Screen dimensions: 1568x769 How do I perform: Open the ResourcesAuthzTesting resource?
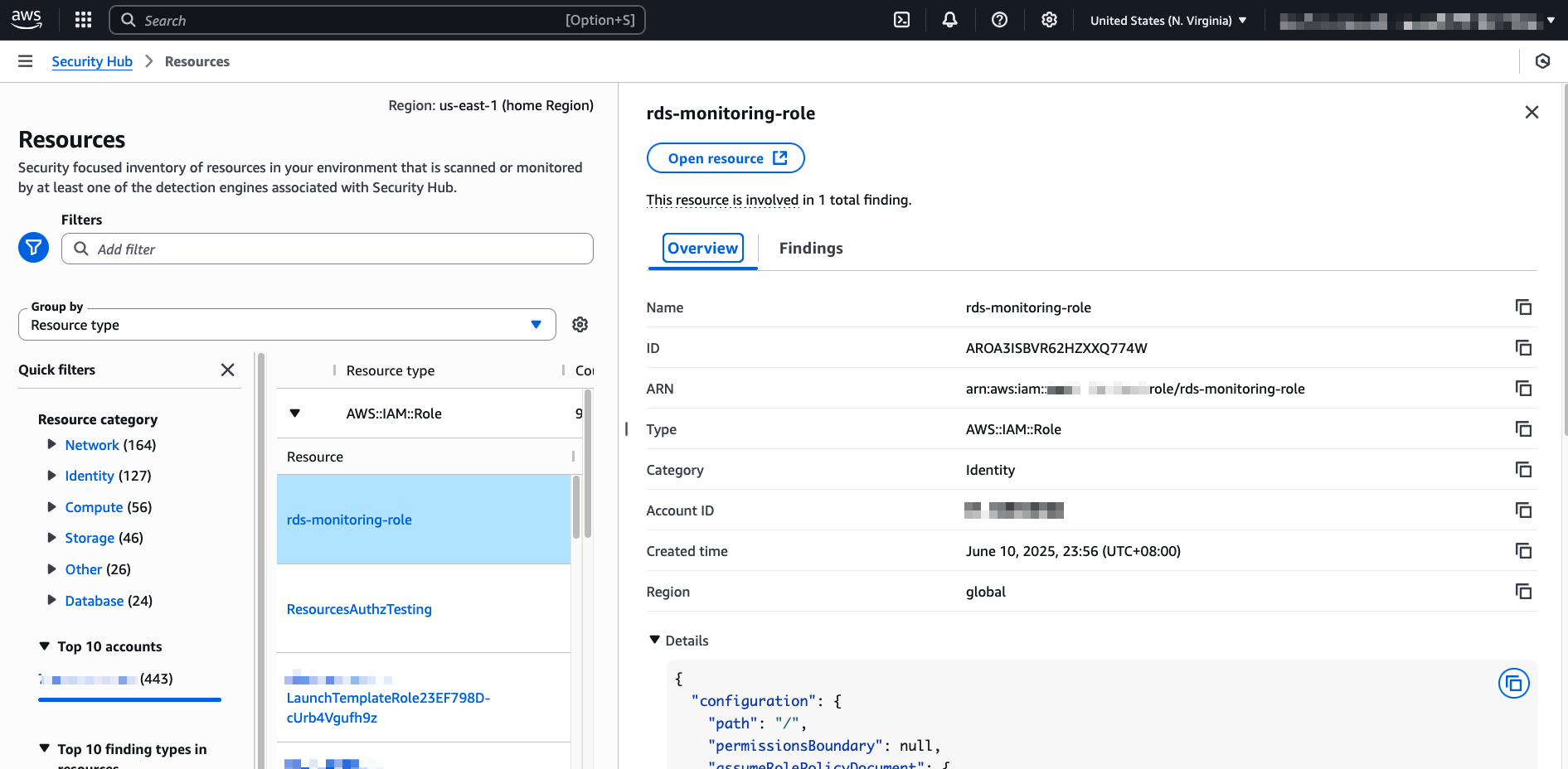(359, 609)
